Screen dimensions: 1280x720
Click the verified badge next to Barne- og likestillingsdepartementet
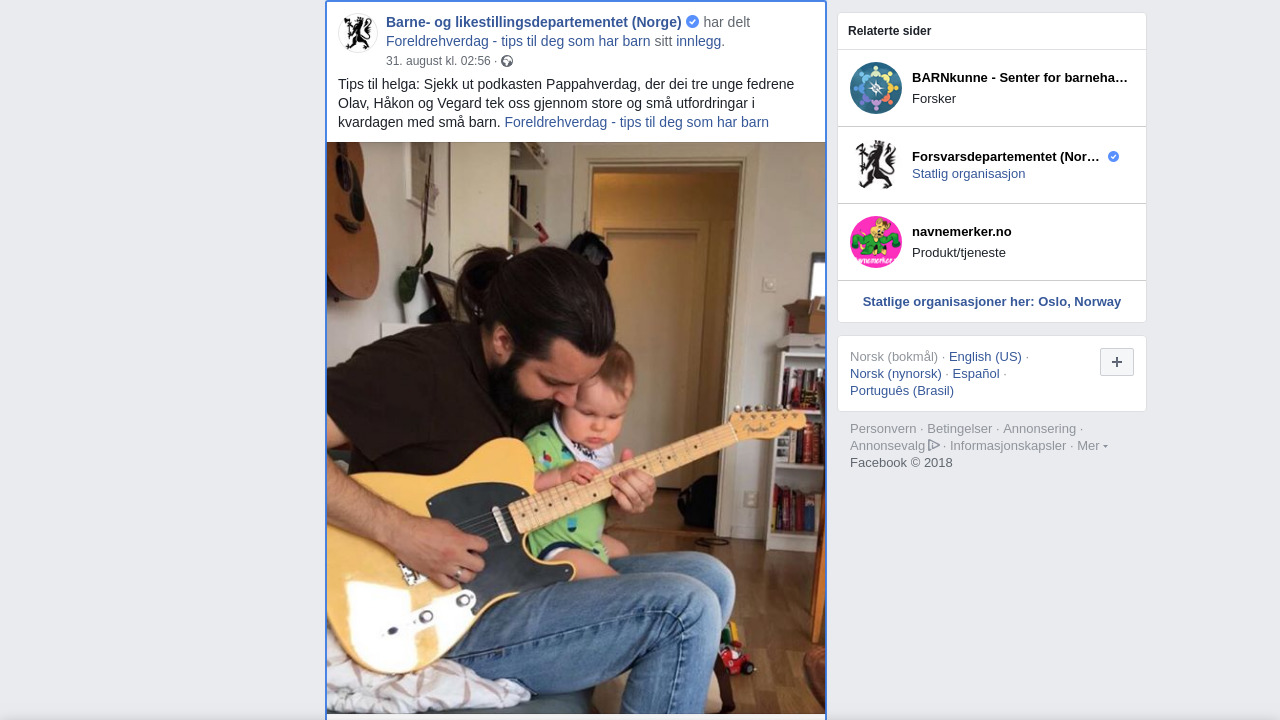tap(692, 22)
